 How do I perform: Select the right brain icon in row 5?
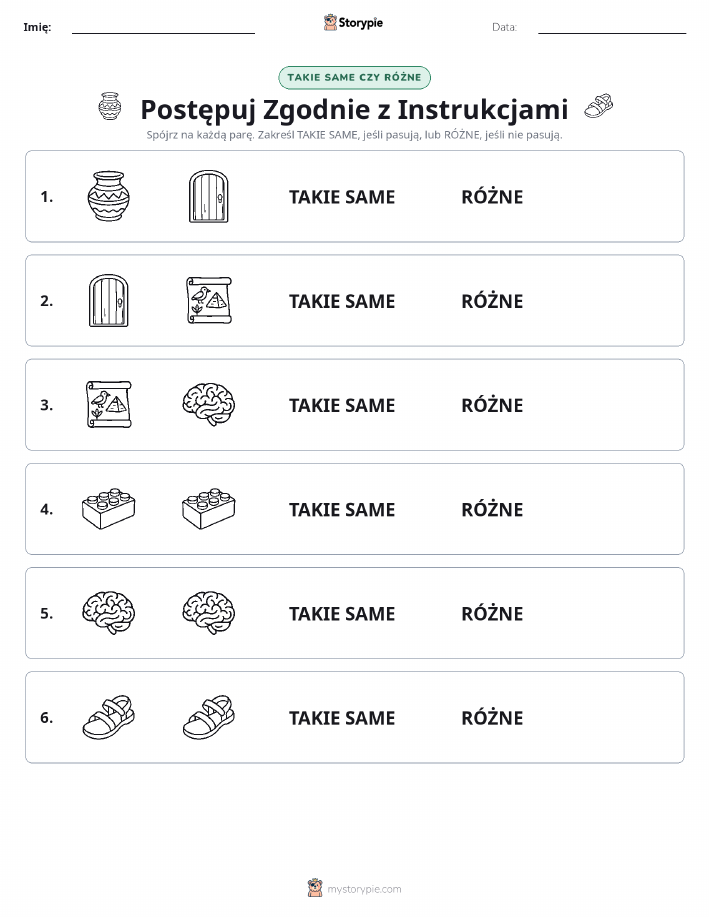click(x=209, y=613)
